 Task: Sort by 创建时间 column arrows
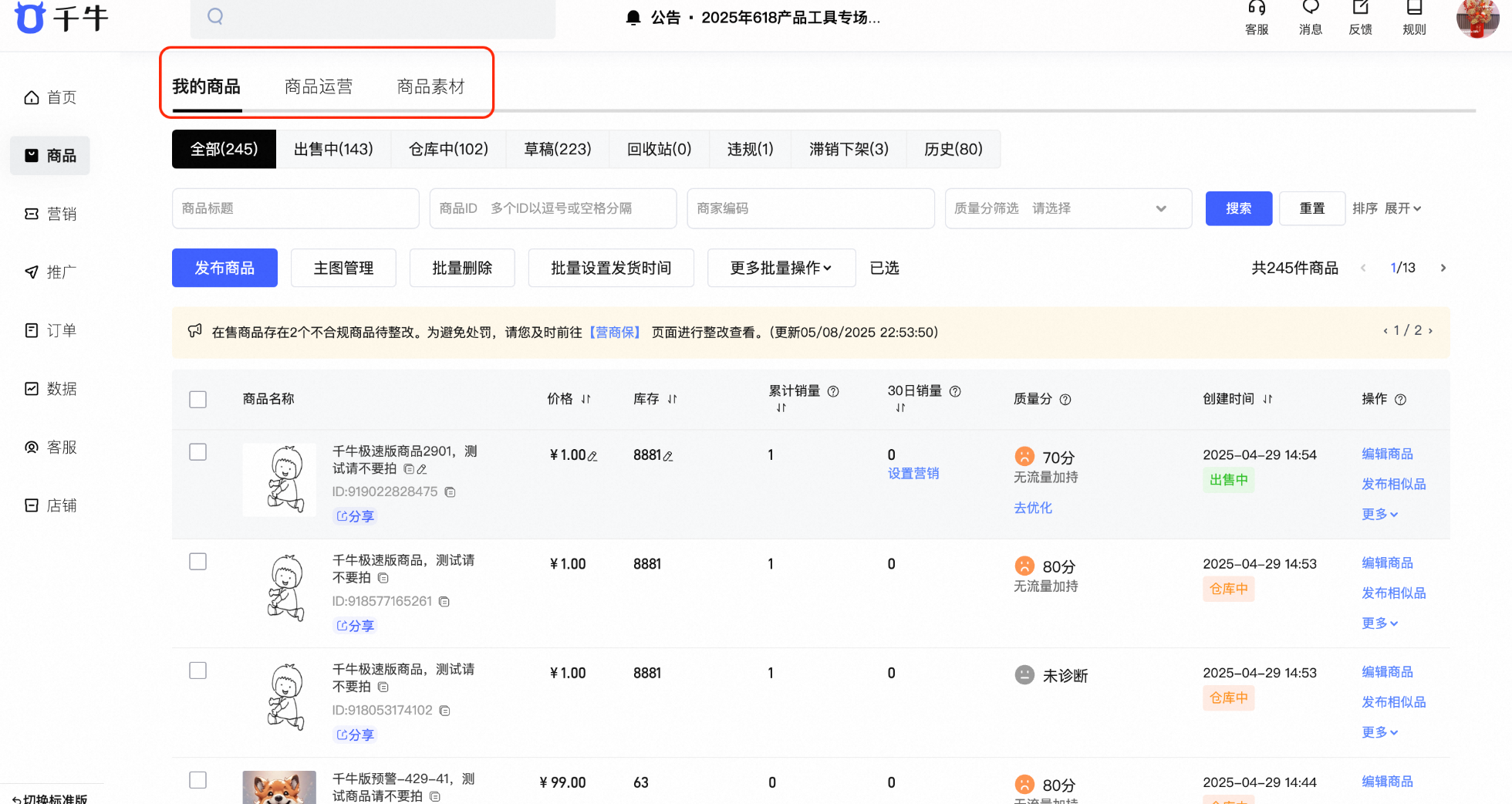click(1268, 399)
